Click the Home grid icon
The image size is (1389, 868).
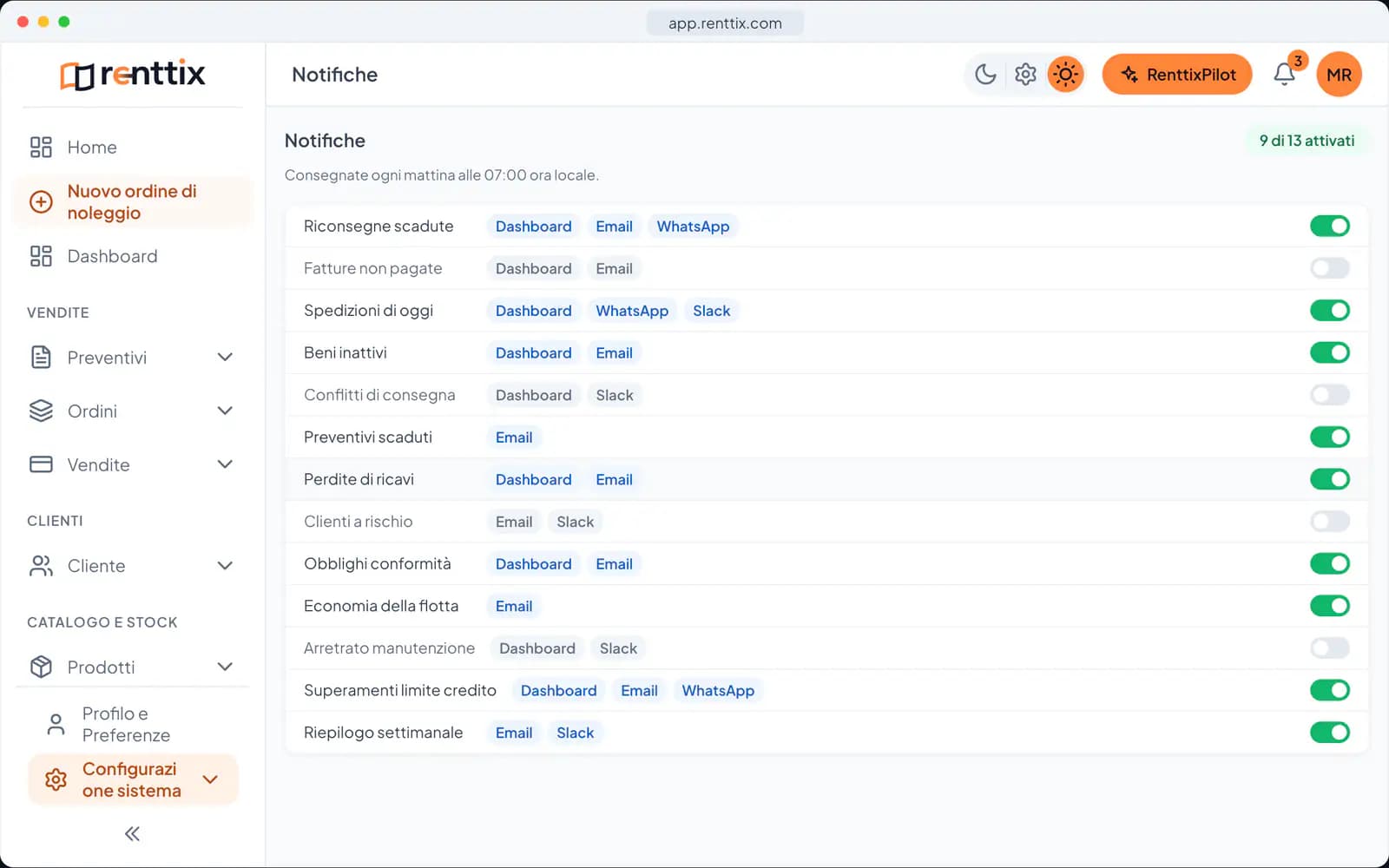pos(41,148)
